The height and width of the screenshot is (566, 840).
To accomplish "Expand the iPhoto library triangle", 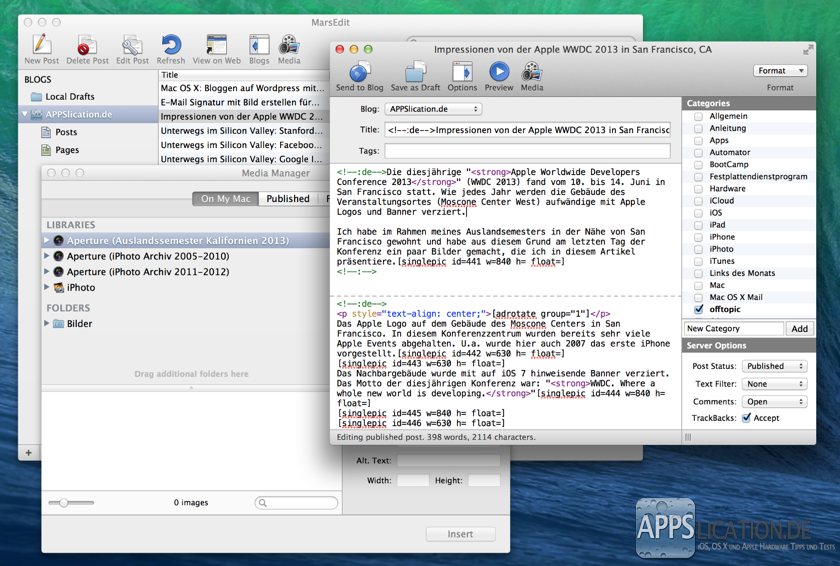I will [47, 288].
